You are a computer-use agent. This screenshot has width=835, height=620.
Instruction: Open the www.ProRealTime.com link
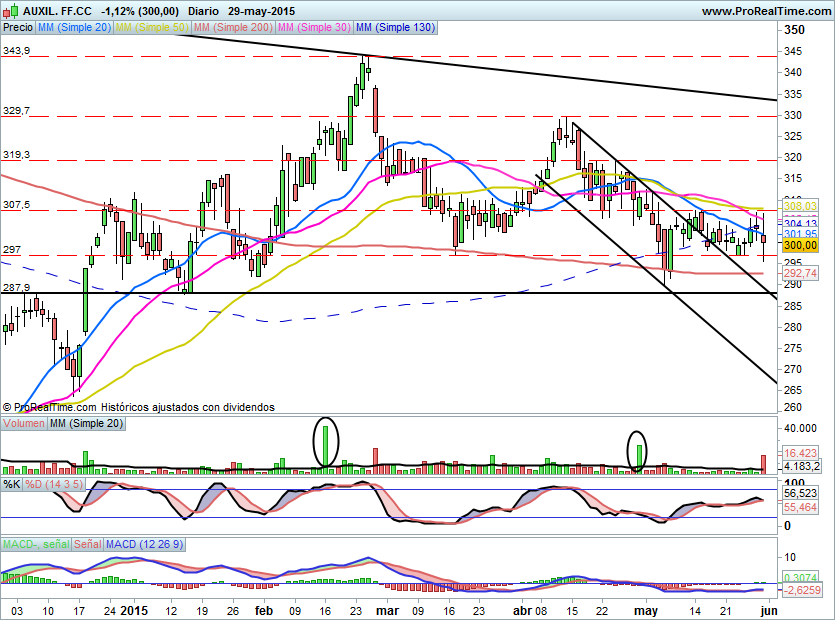pos(765,11)
